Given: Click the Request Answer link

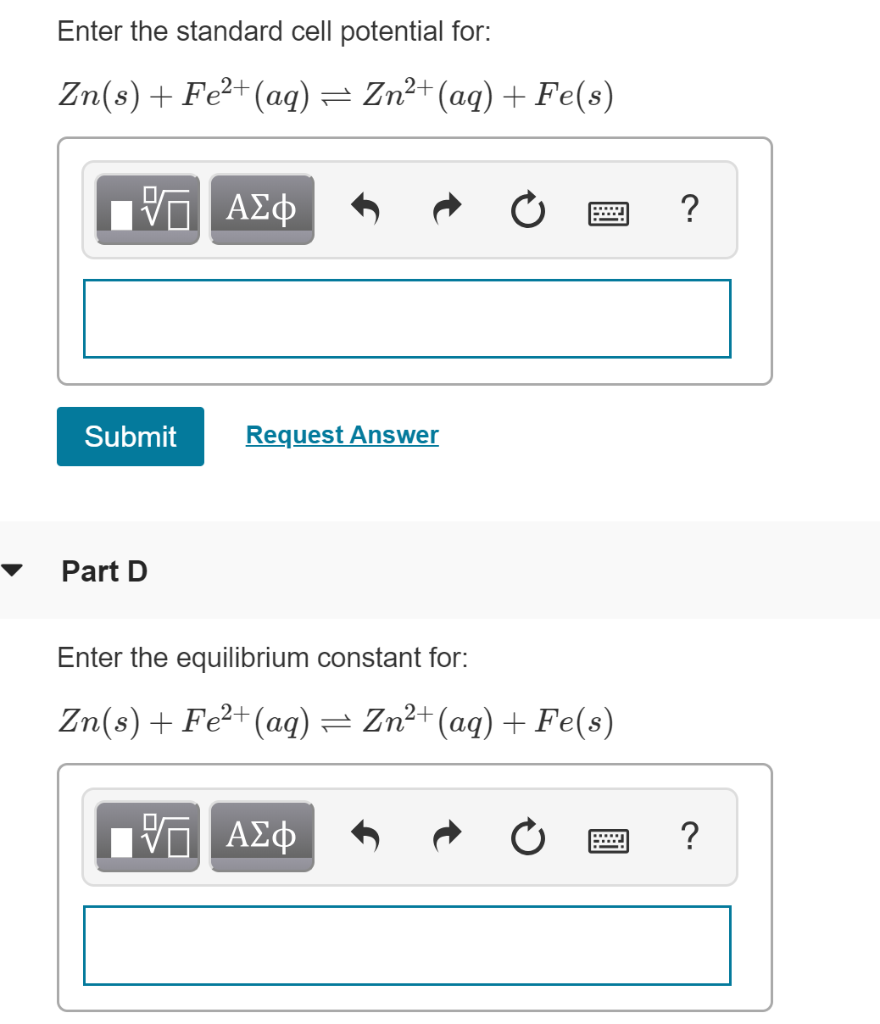Looking at the screenshot, I should click(x=341, y=434).
